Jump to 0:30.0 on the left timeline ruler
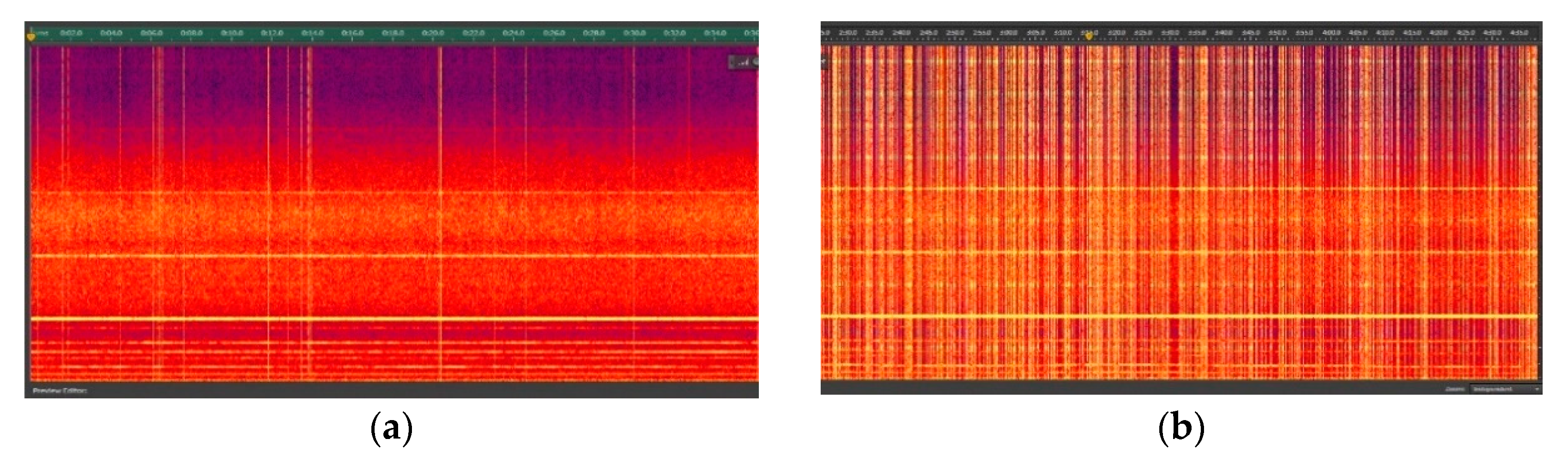Image resolution: width=1568 pixels, height=457 pixels. pyautogui.click(x=634, y=33)
